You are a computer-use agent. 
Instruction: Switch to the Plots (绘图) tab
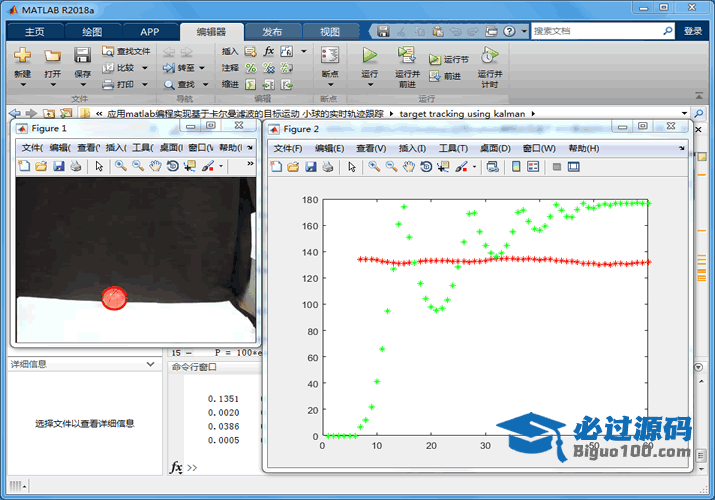coord(92,32)
